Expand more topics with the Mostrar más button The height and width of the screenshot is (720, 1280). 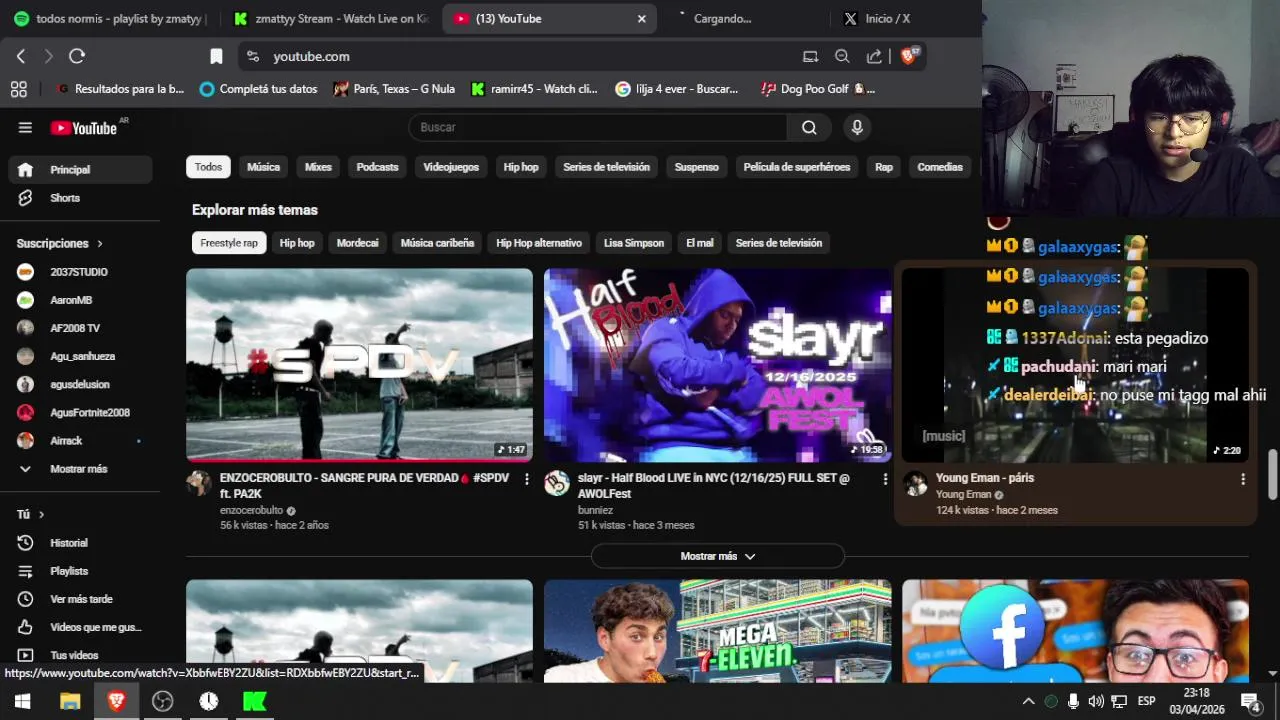pyautogui.click(x=718, y=556)
